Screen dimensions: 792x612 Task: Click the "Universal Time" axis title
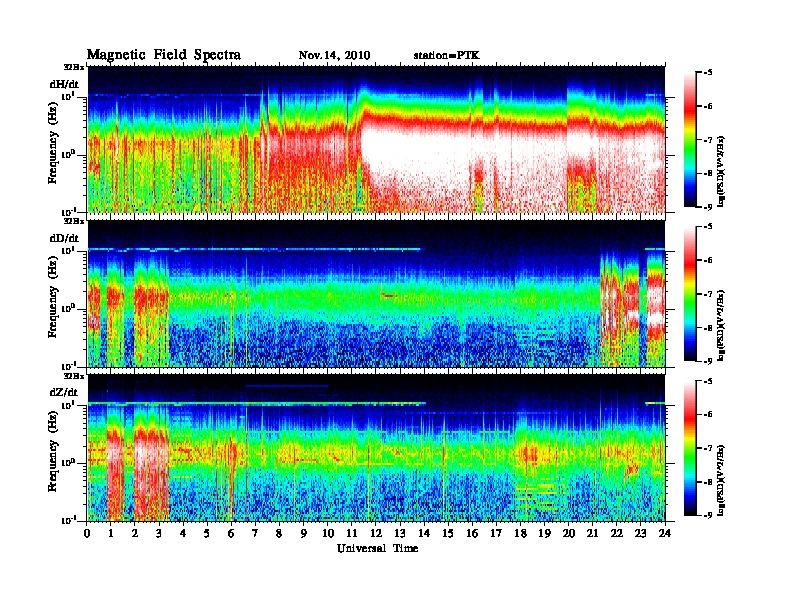377,548
